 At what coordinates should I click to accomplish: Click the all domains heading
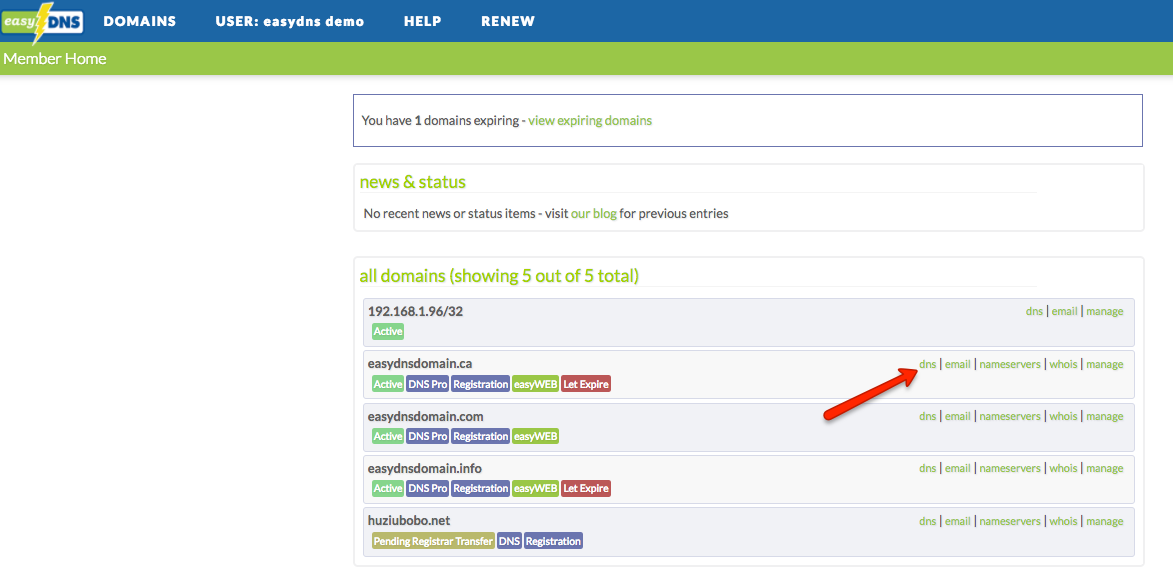coord(499,276)
